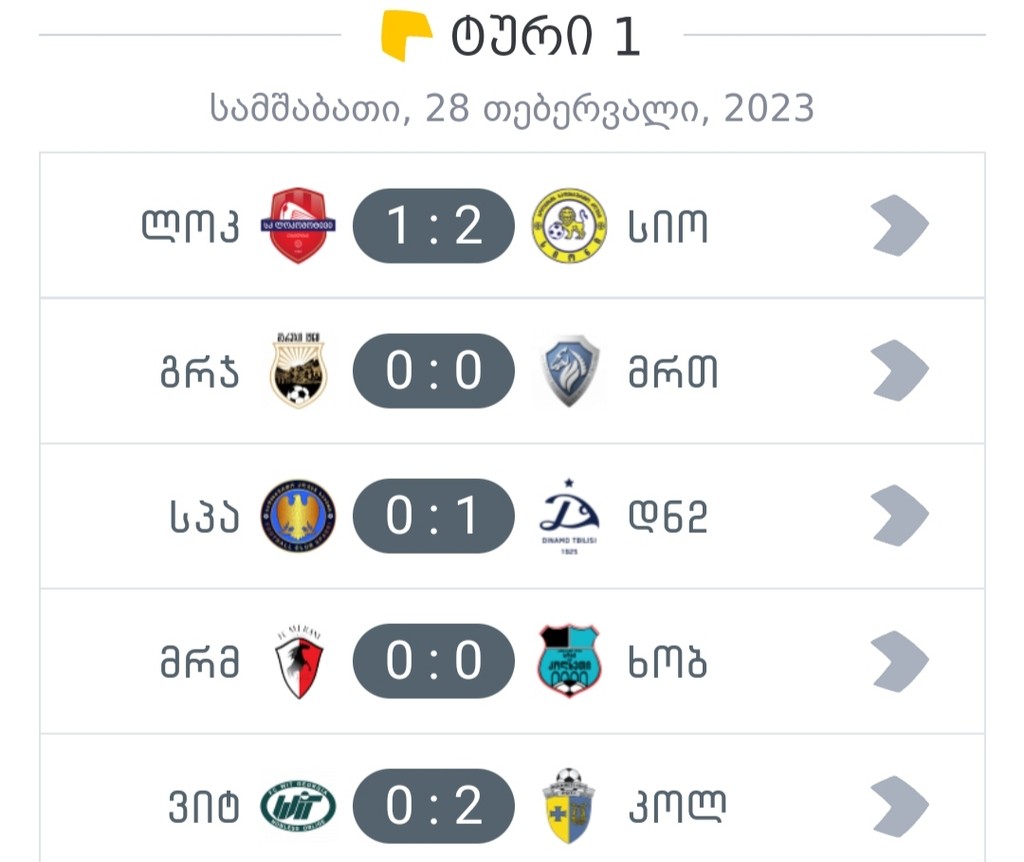The image size is (1024, 862).
Task: Tap the 0 : 2 score badge
Action: 434,806
